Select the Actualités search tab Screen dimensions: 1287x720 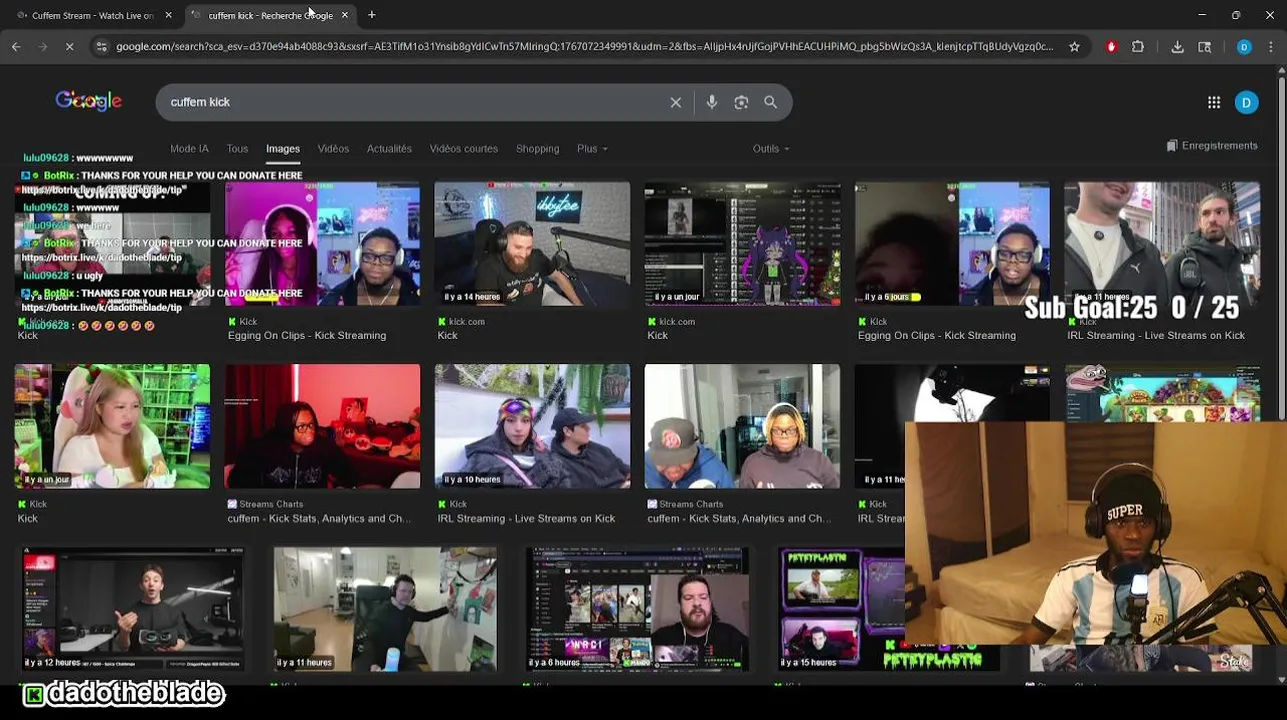pyautogui.click(x=389, y=149)
